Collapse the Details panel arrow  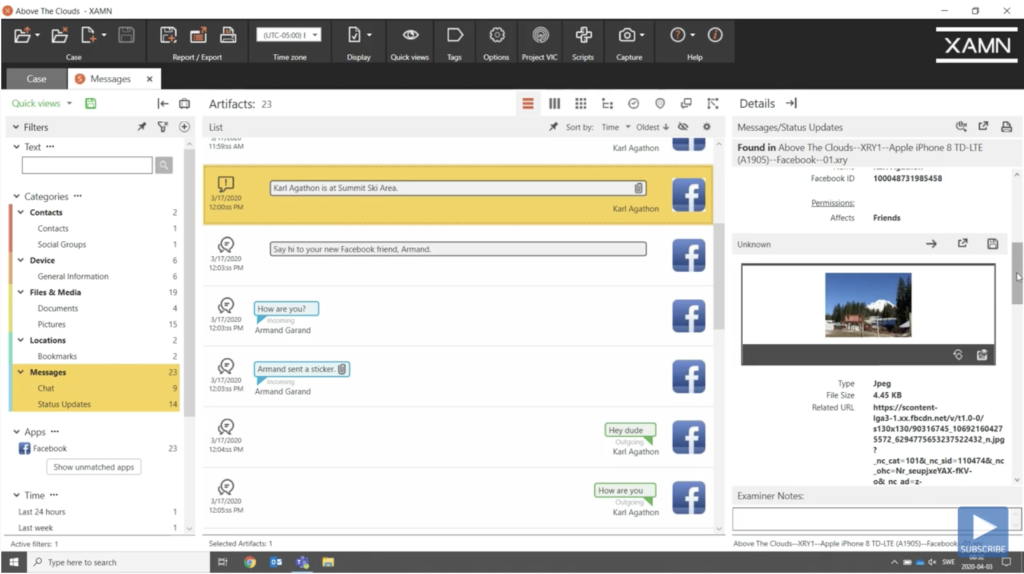(792, 103)
